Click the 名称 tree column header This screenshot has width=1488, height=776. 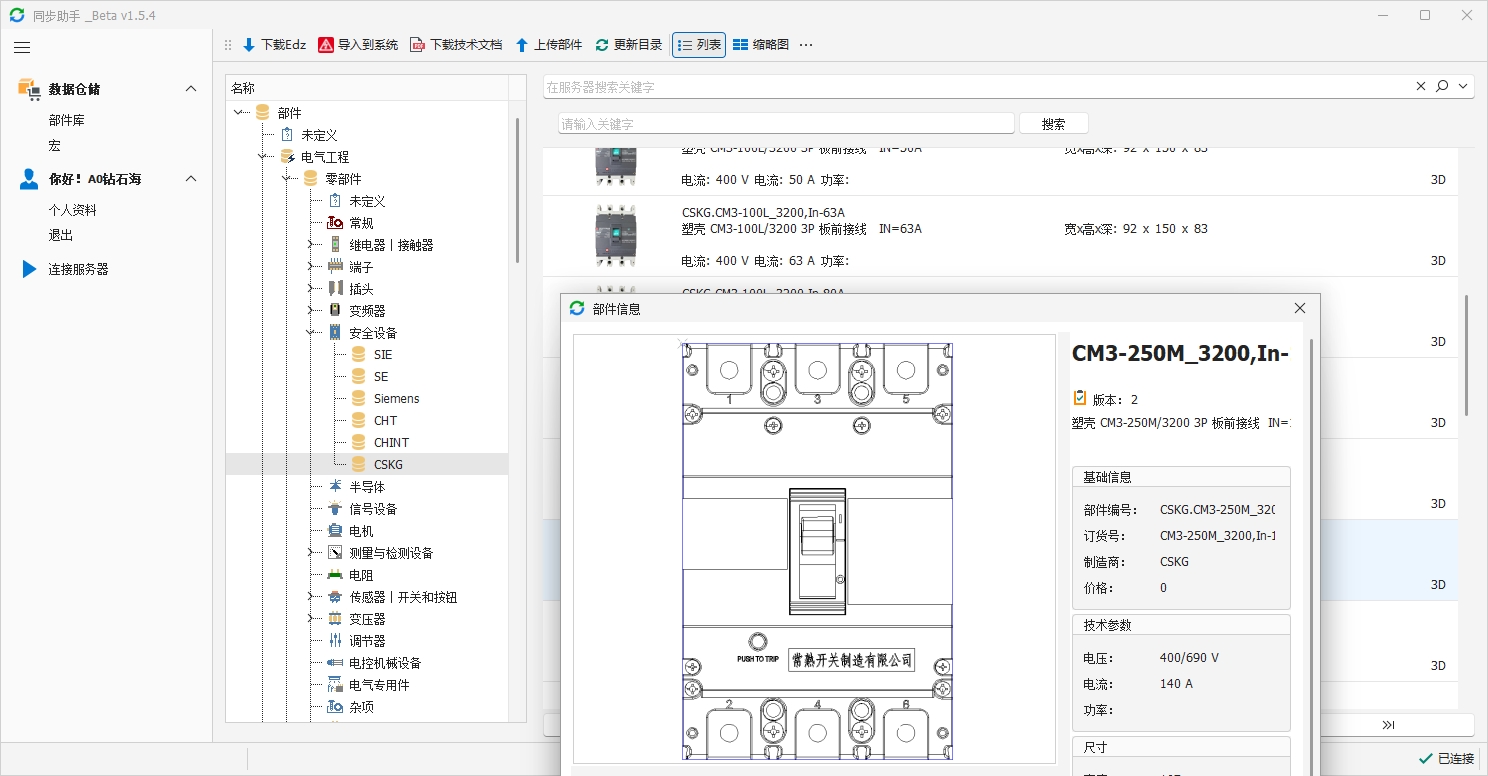(367, 88)
